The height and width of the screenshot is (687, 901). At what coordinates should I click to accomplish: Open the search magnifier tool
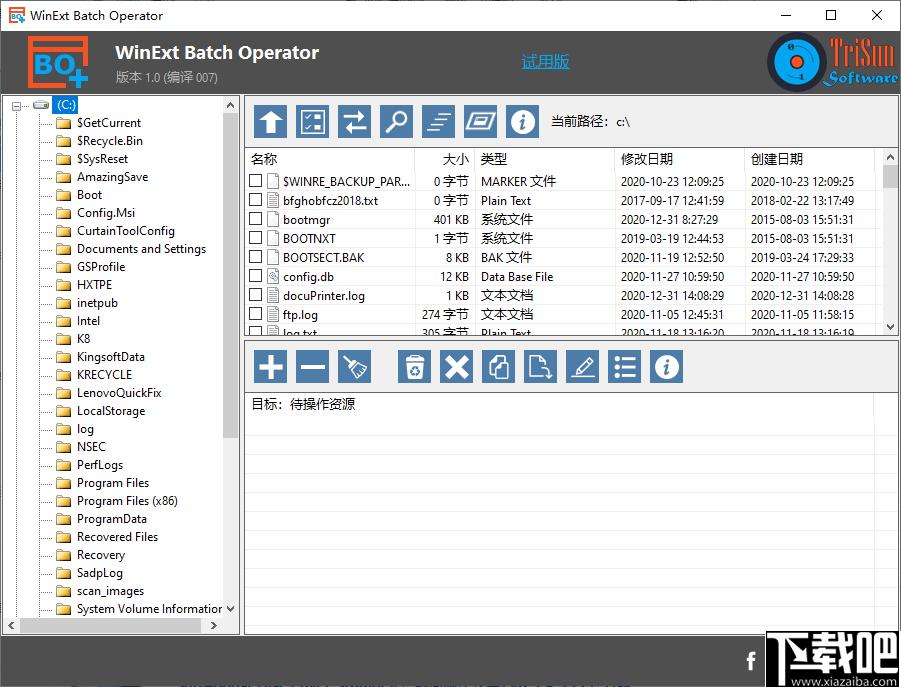396,122
